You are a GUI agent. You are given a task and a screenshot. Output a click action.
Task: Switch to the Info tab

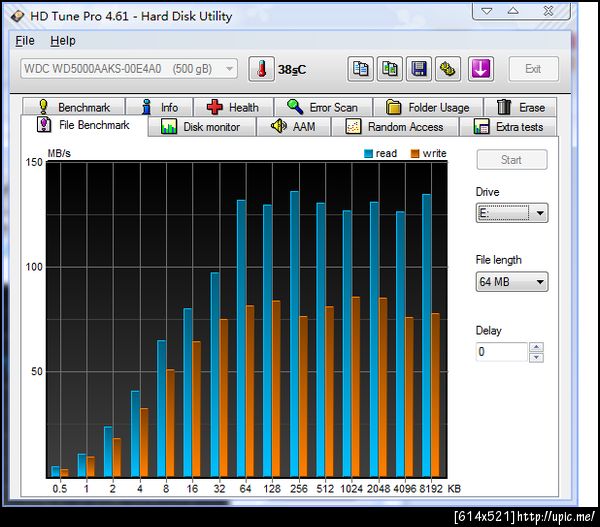click(x=159, y=107)
